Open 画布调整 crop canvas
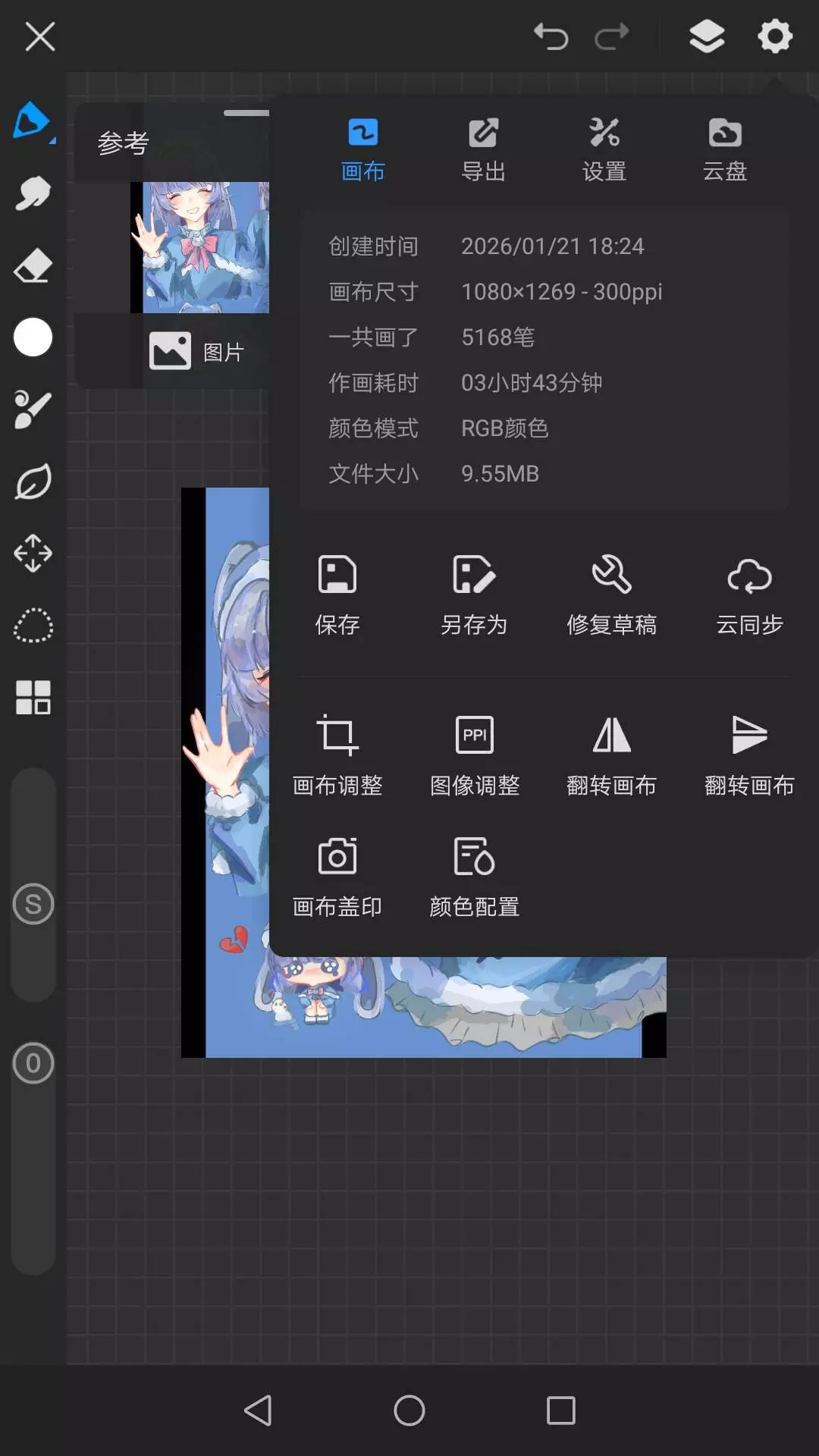 337,755
